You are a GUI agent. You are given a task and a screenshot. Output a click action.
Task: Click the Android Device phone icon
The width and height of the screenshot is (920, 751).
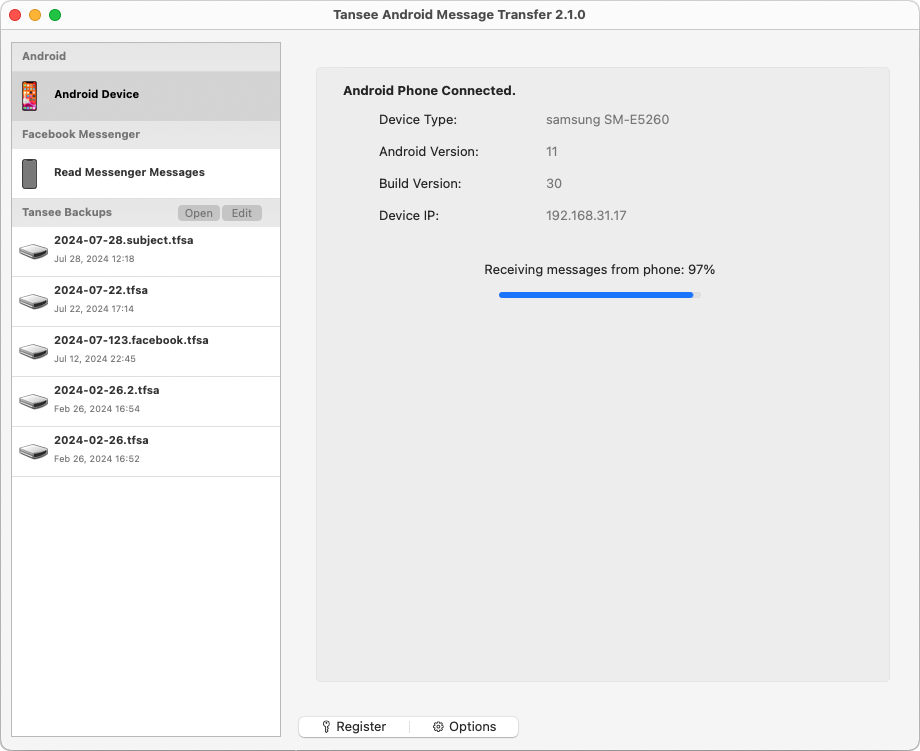[x=29, y=96]
